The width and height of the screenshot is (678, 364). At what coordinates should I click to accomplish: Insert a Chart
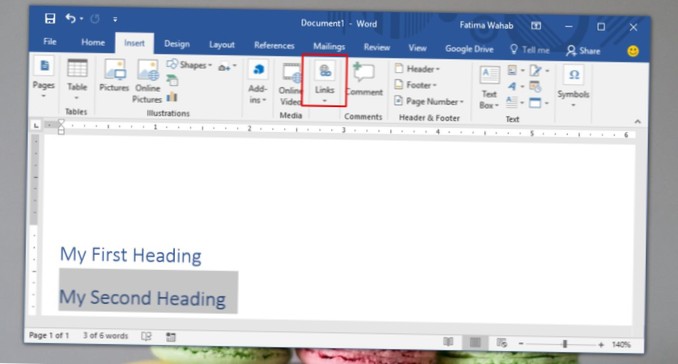[172, 96]
